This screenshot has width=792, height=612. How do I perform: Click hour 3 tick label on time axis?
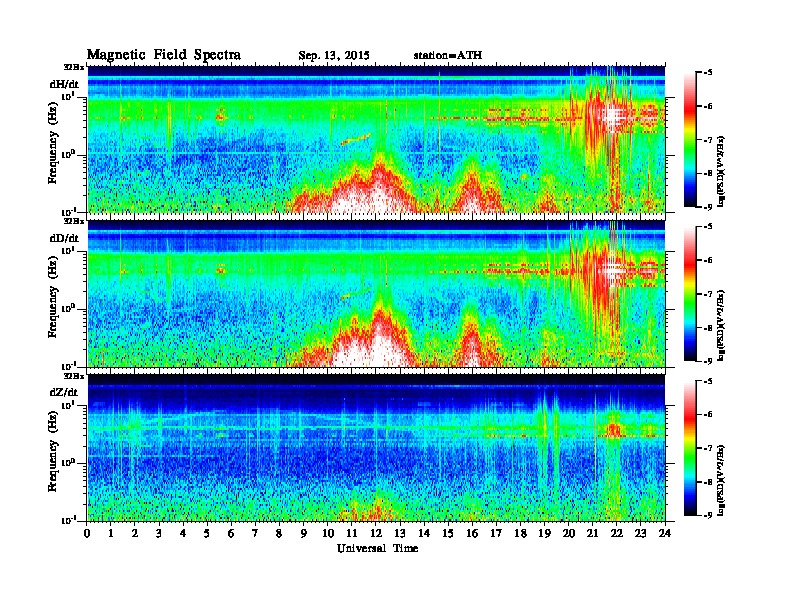pyautogui.click(x=159, y=534)
